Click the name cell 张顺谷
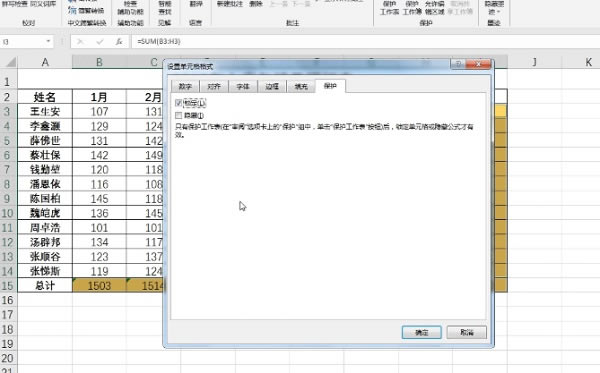This screenshot has height=373, width=600. click(x=45, y=256)
